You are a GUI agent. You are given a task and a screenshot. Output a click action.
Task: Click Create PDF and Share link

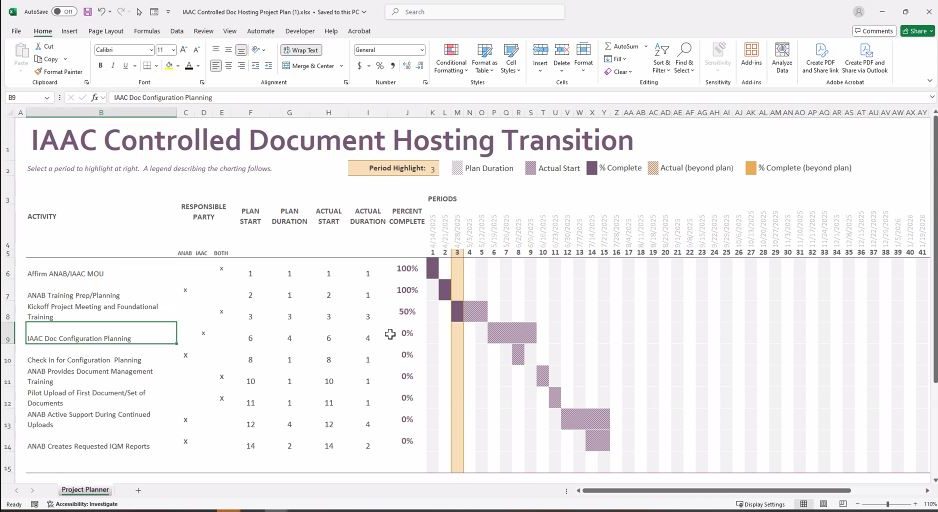823,58
